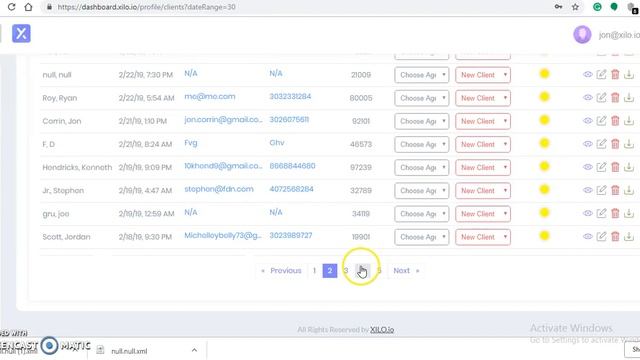Go to Previous page of clients
Image resolution: width=640 pixels, height=360 pixels.
pyautogui.click(x=281, y=271)
